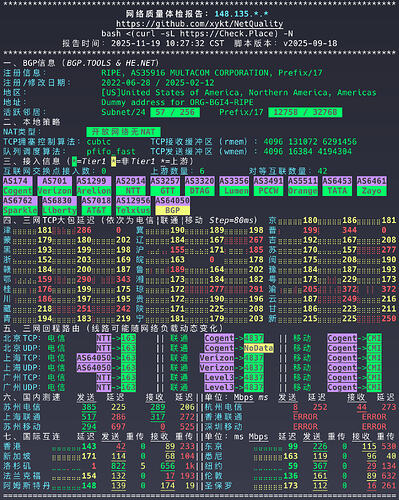
Task: Click the AS1299 Arelion badge
Action: (x=94, y=186)
